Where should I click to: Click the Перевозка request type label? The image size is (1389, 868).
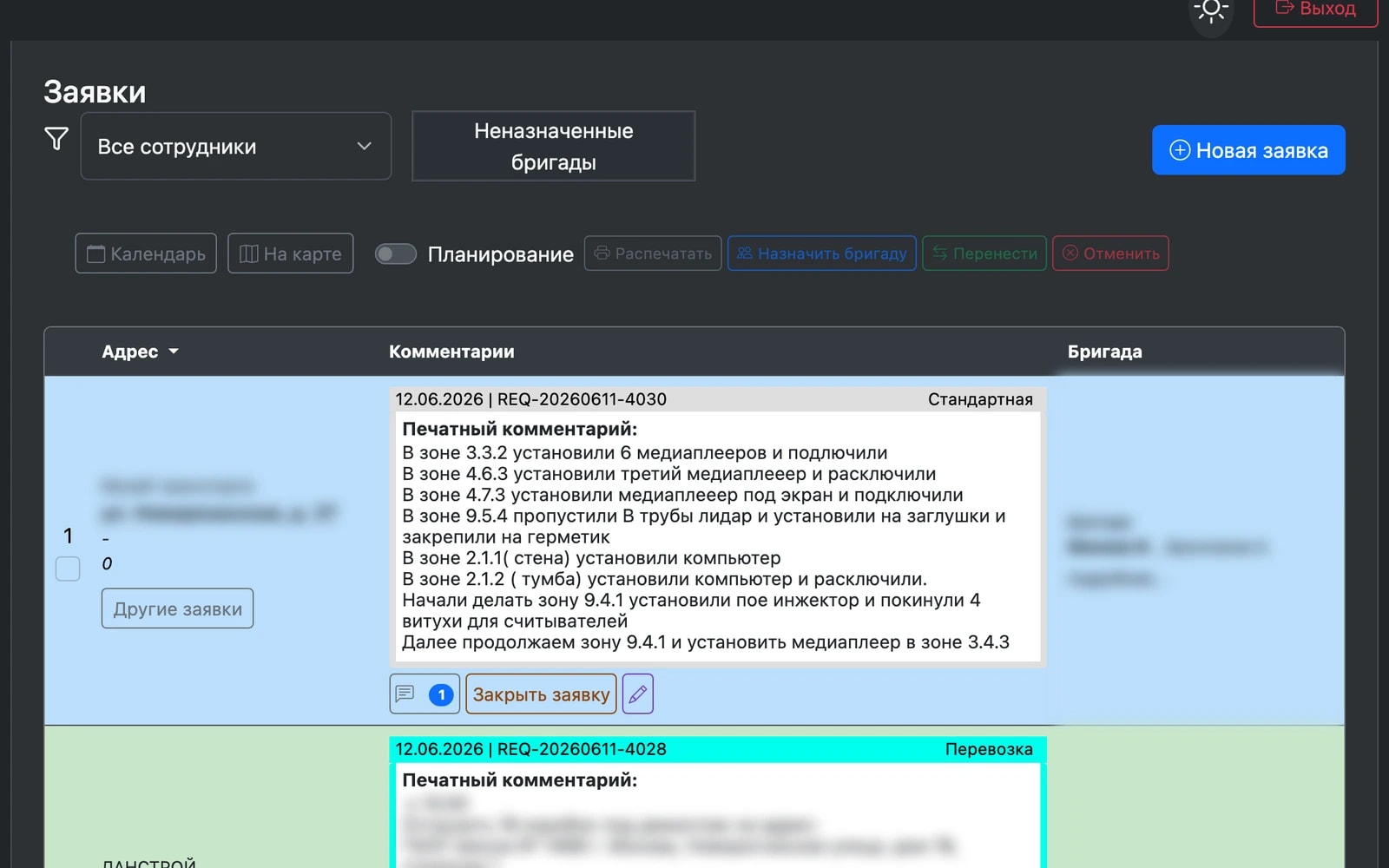click(x=989, y=749)
